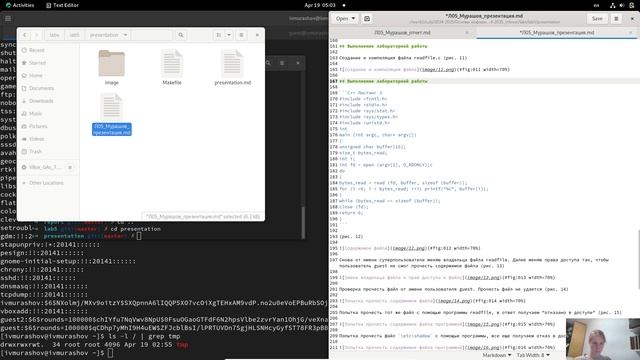Click the terminal prompt at bottom
640x360 pixels.
point(57,353)
